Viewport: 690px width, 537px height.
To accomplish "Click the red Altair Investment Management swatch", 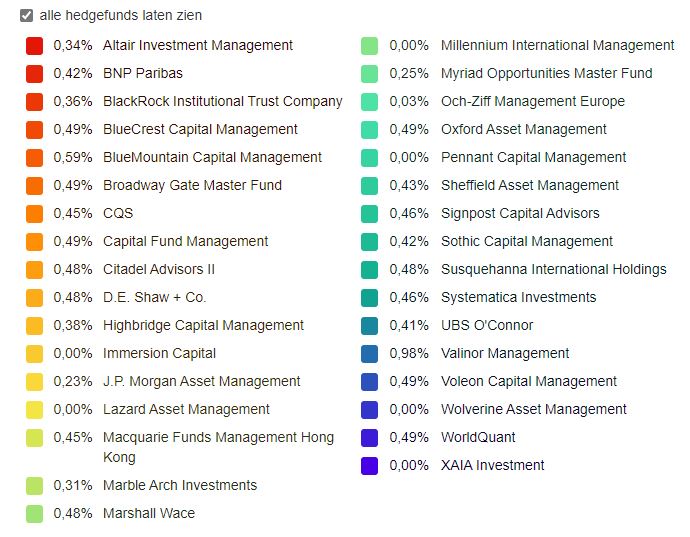I will coord(35,45).
